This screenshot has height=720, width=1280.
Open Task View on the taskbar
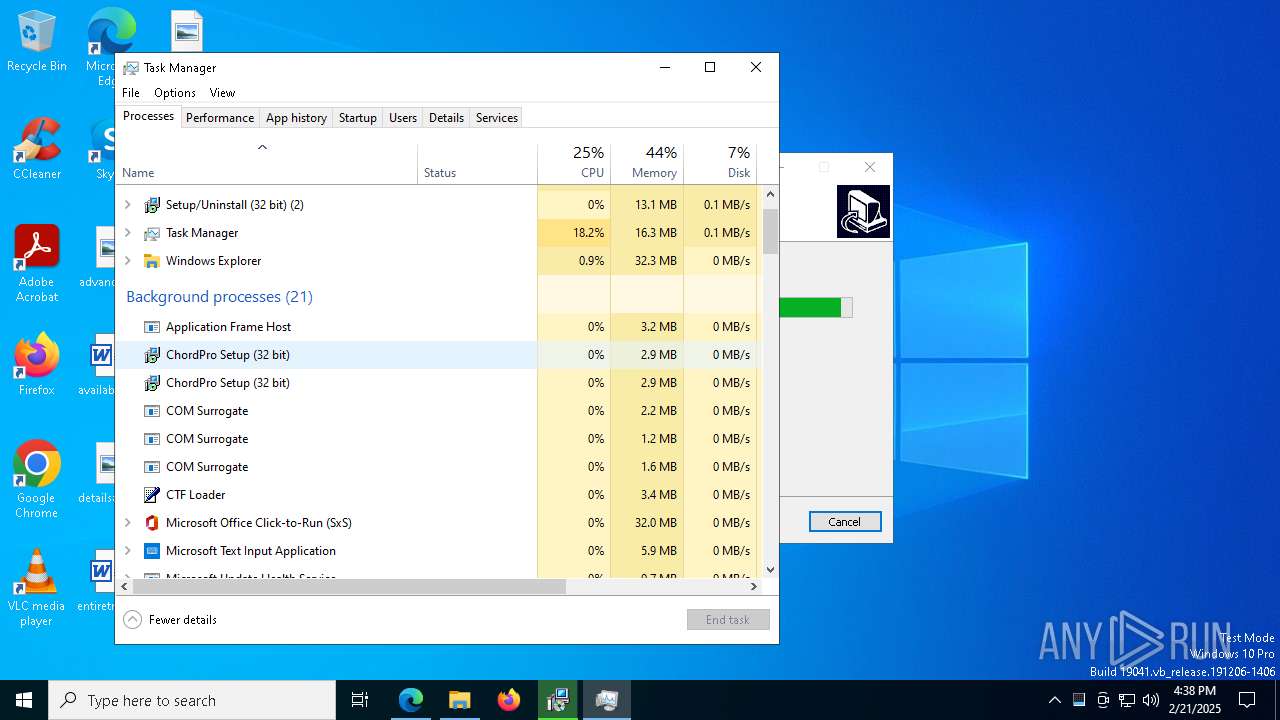(360, 700)
